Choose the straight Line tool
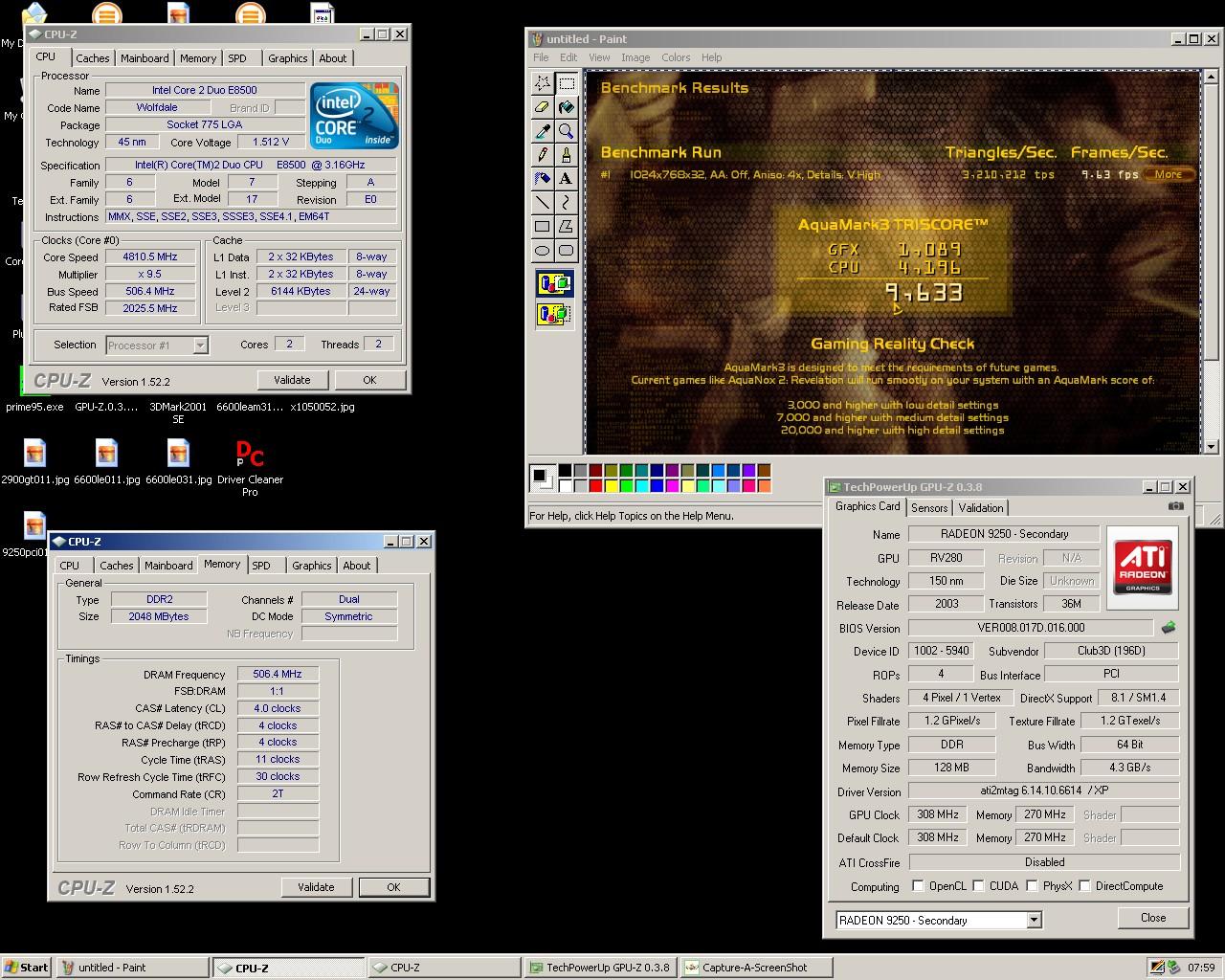Image resolution: width=1225 pixels, height=980 pixels. [x=543, y=203]
